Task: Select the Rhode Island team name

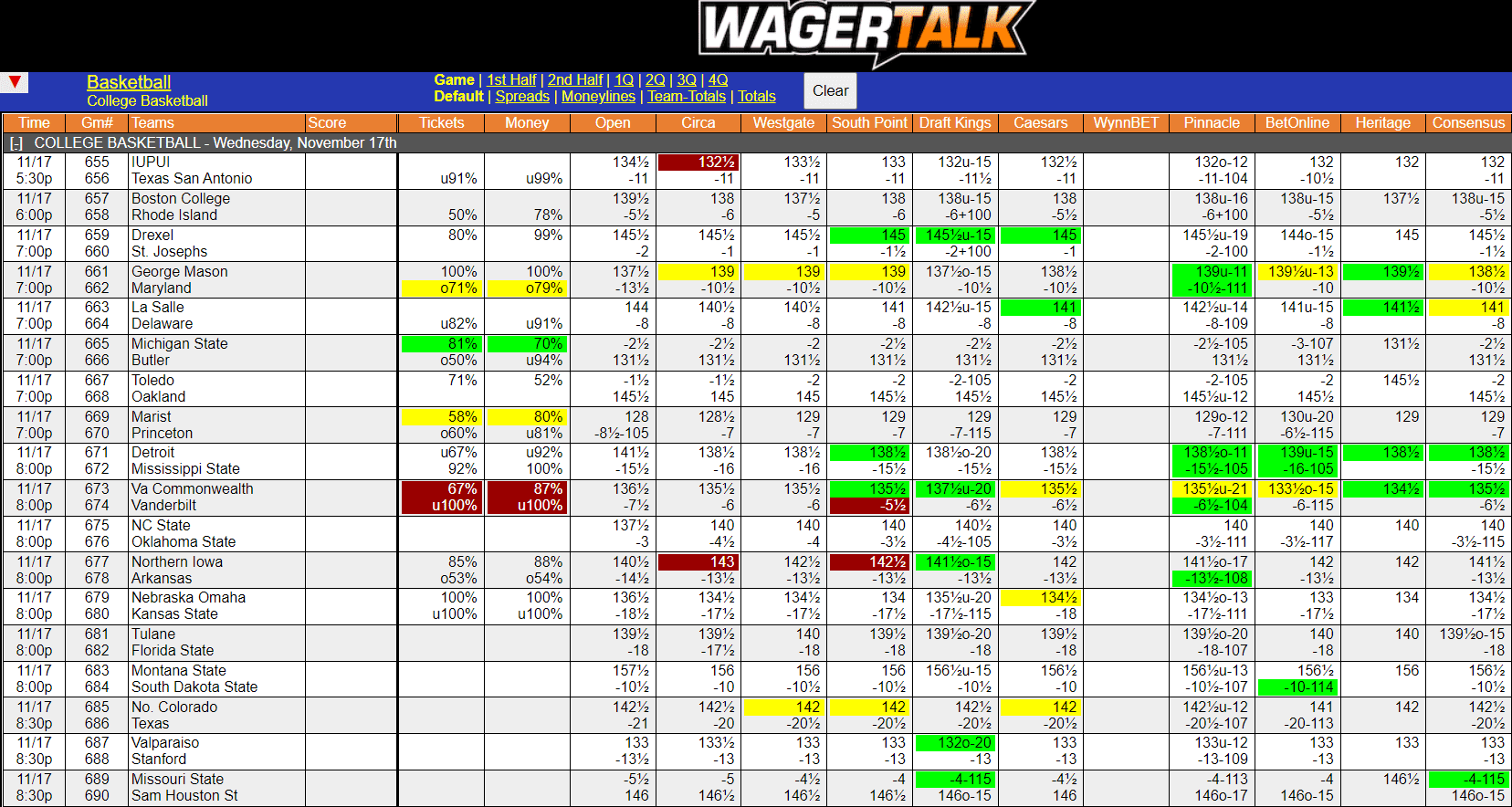Action: point(174,215)
